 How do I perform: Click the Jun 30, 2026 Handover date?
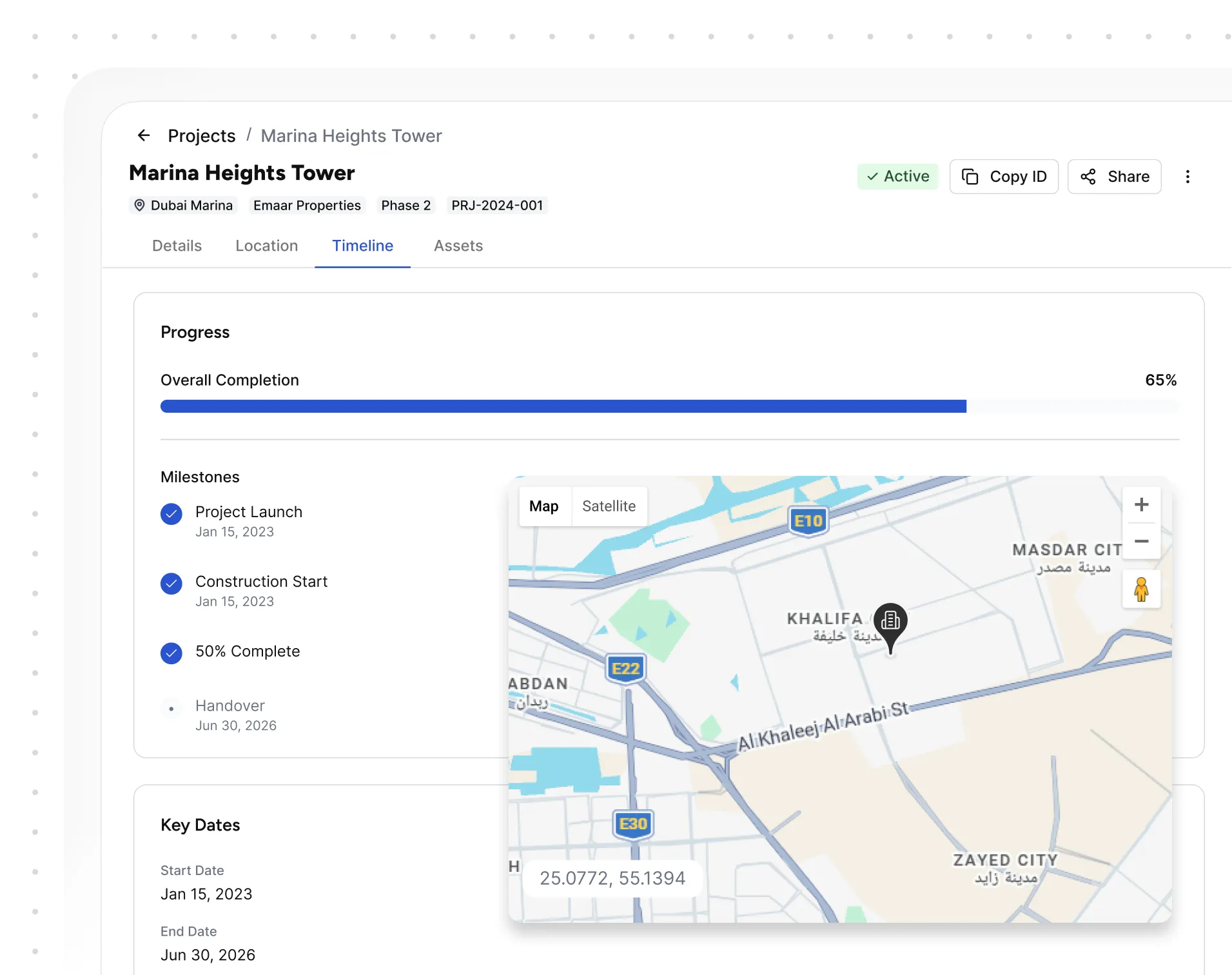point(236,725)
